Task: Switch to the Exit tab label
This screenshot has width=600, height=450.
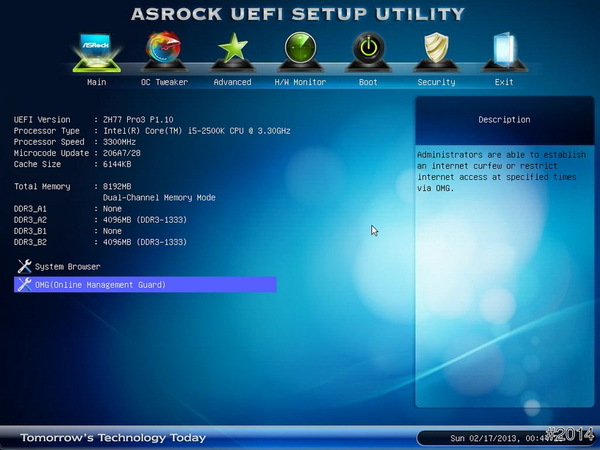Action: pyautogui.click(x=504, y=82)
